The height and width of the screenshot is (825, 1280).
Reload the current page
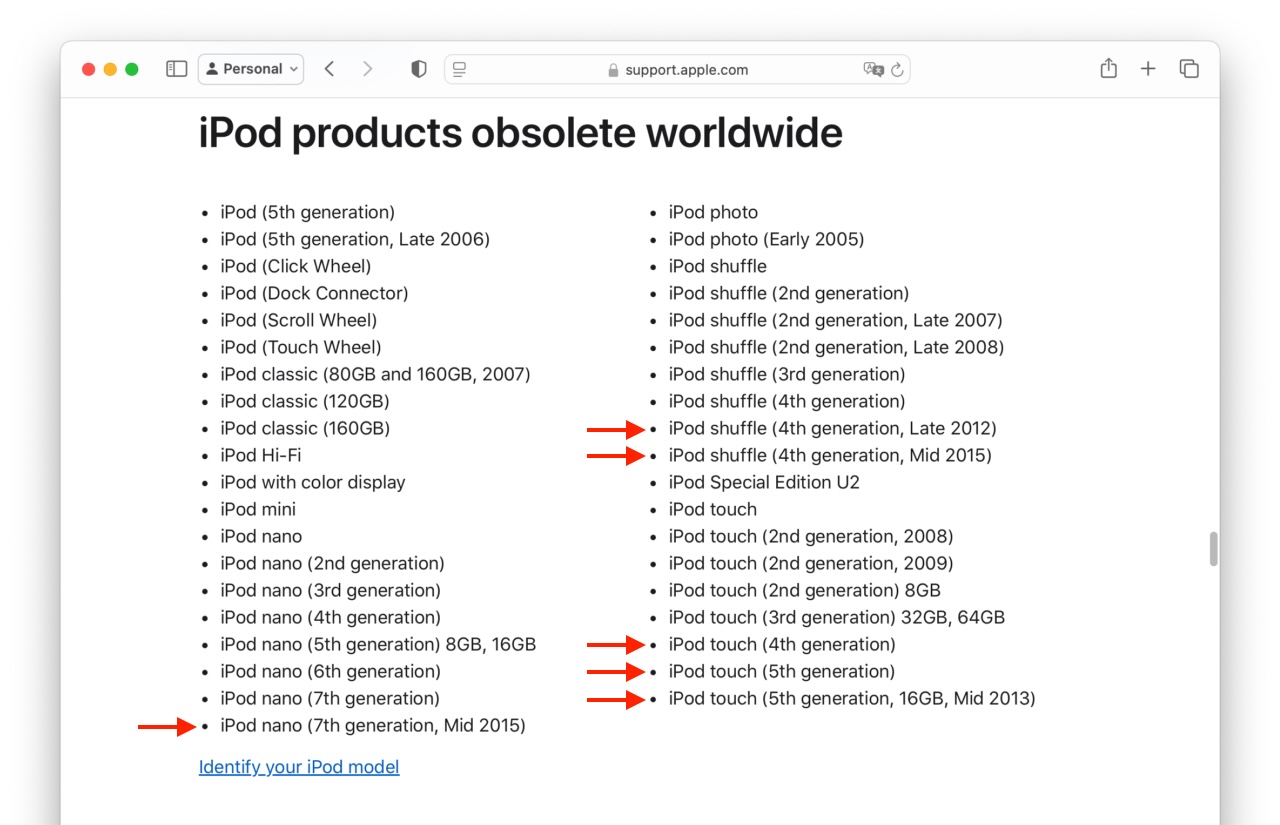pos(897,69)
